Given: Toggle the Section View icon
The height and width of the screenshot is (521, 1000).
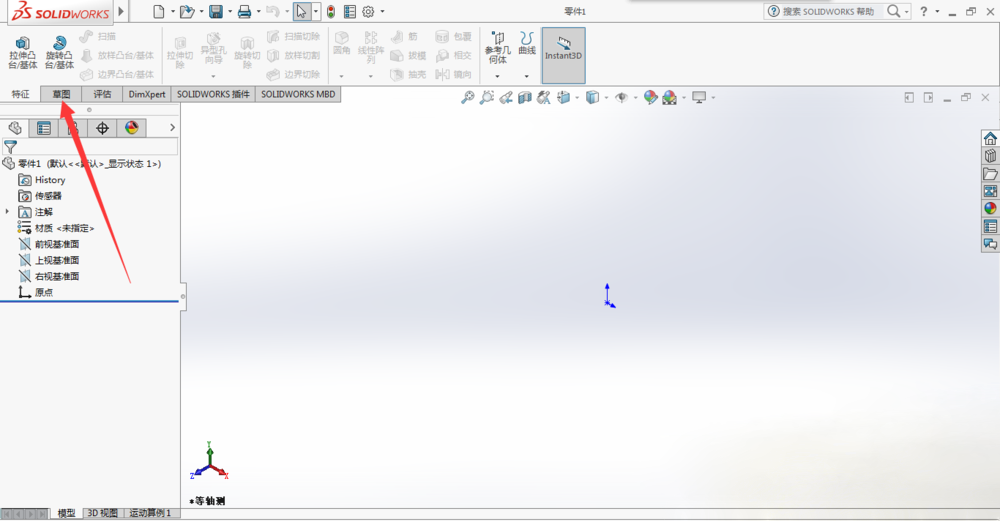Looking at the screenshot, I should tap(525, 98).
